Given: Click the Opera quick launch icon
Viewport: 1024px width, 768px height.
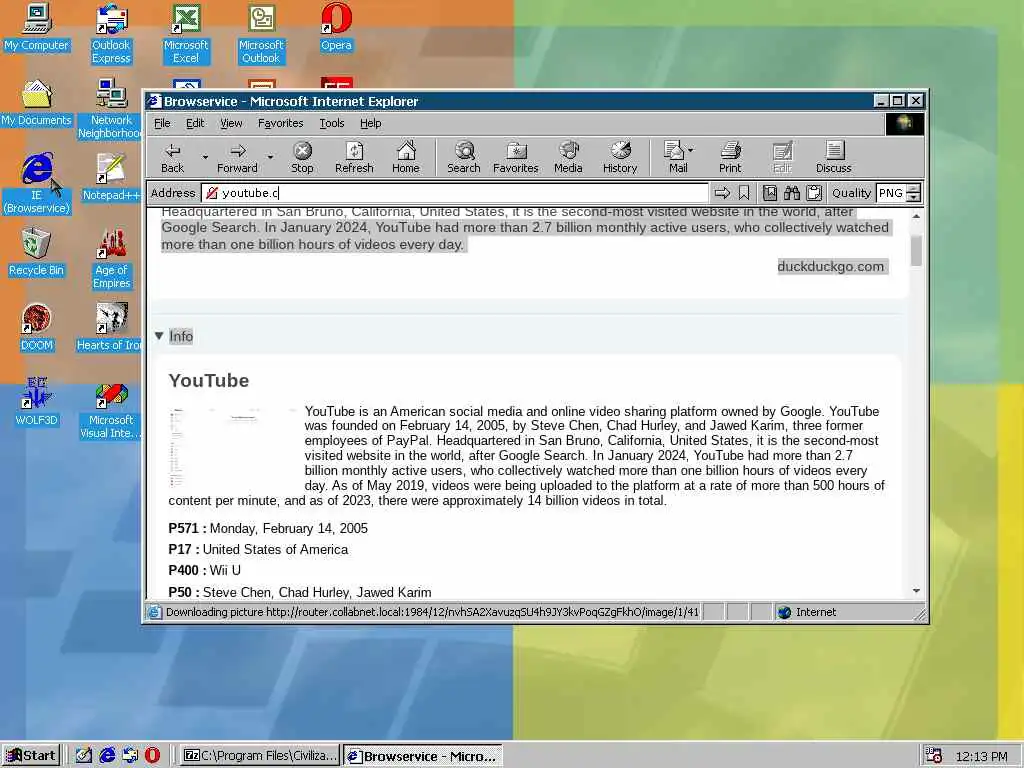Looking at the screenshot, I should point(153,756).
